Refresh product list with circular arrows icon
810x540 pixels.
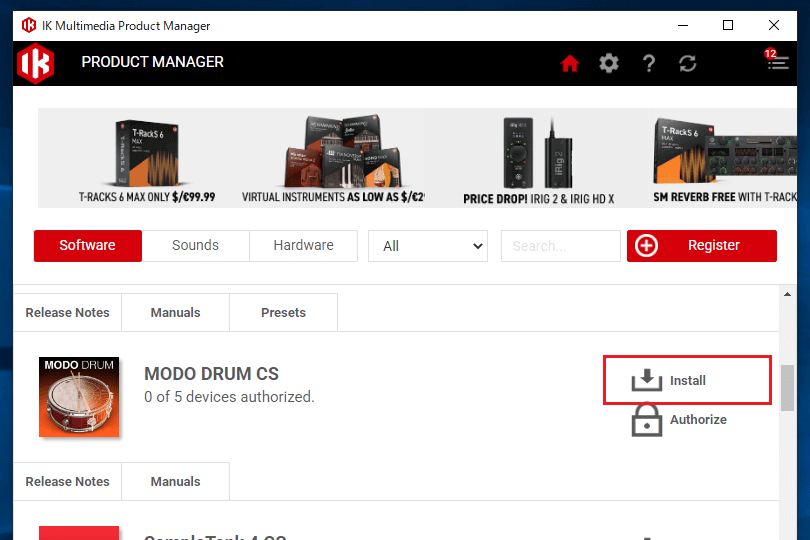tap(688, 64)
